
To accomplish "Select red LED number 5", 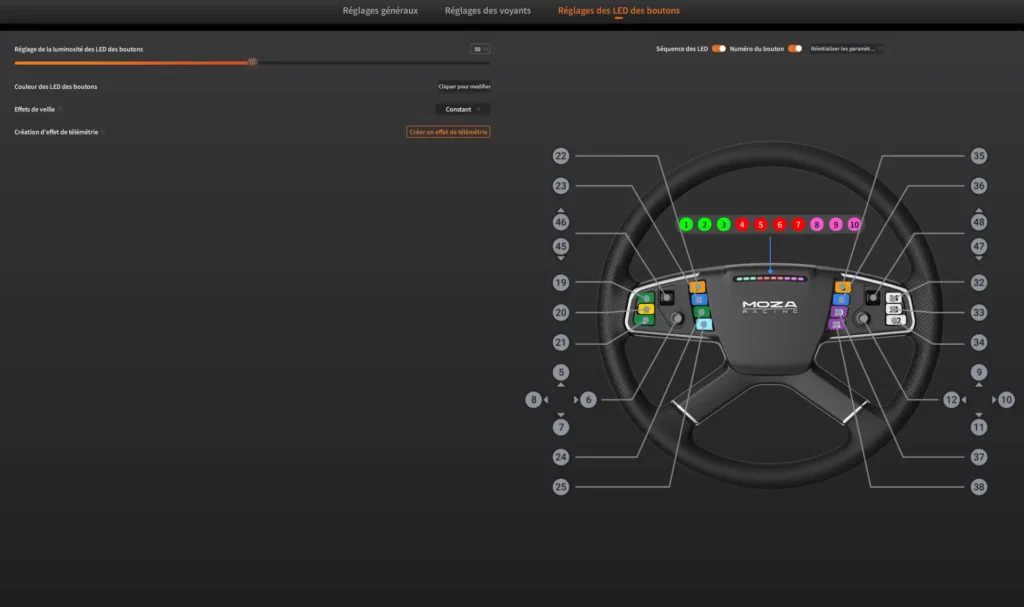I will coord(760,225).
